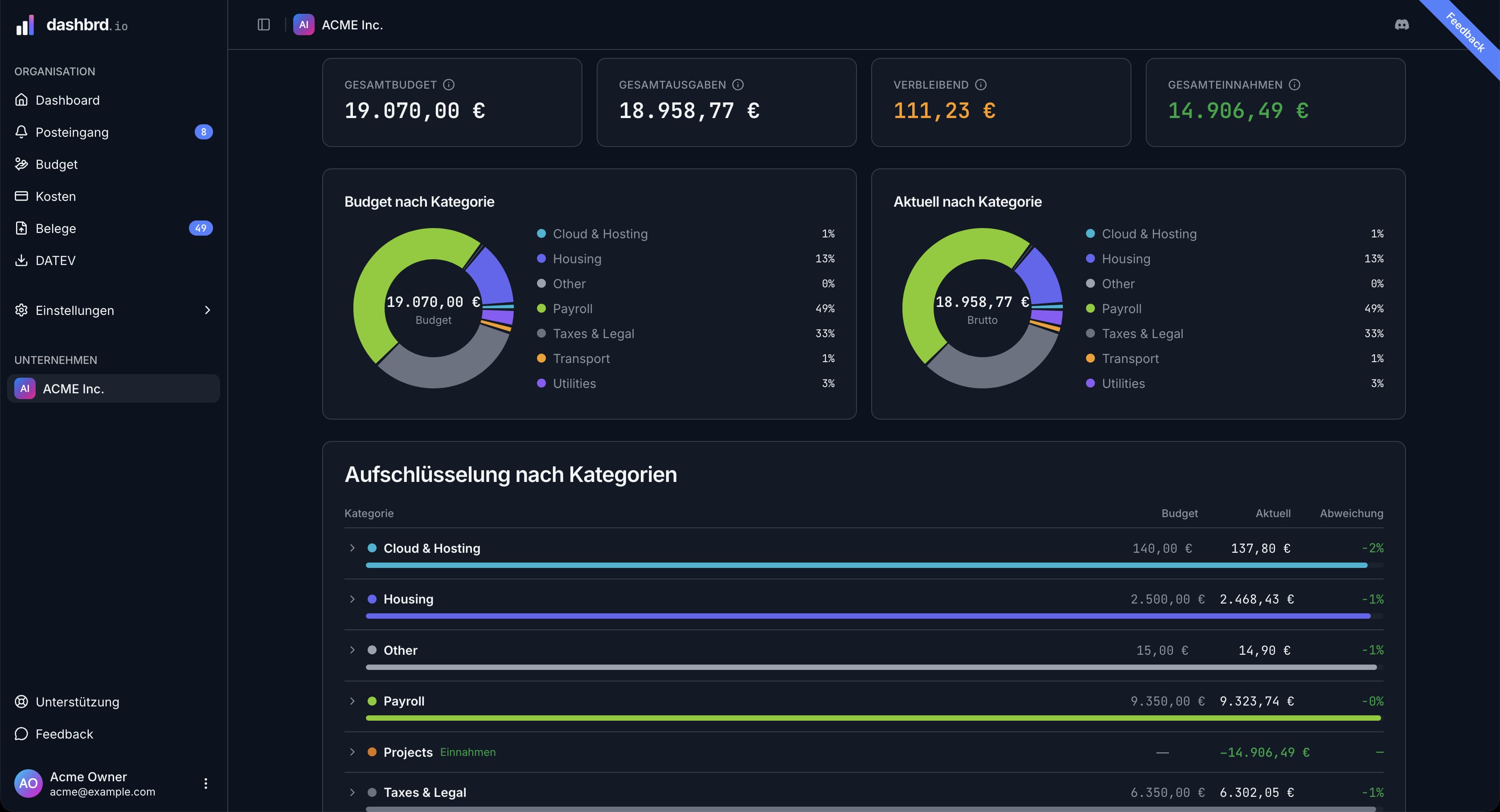1500x812 pixels.
Task: Click the AO user avatar
Action: point(28,783)
